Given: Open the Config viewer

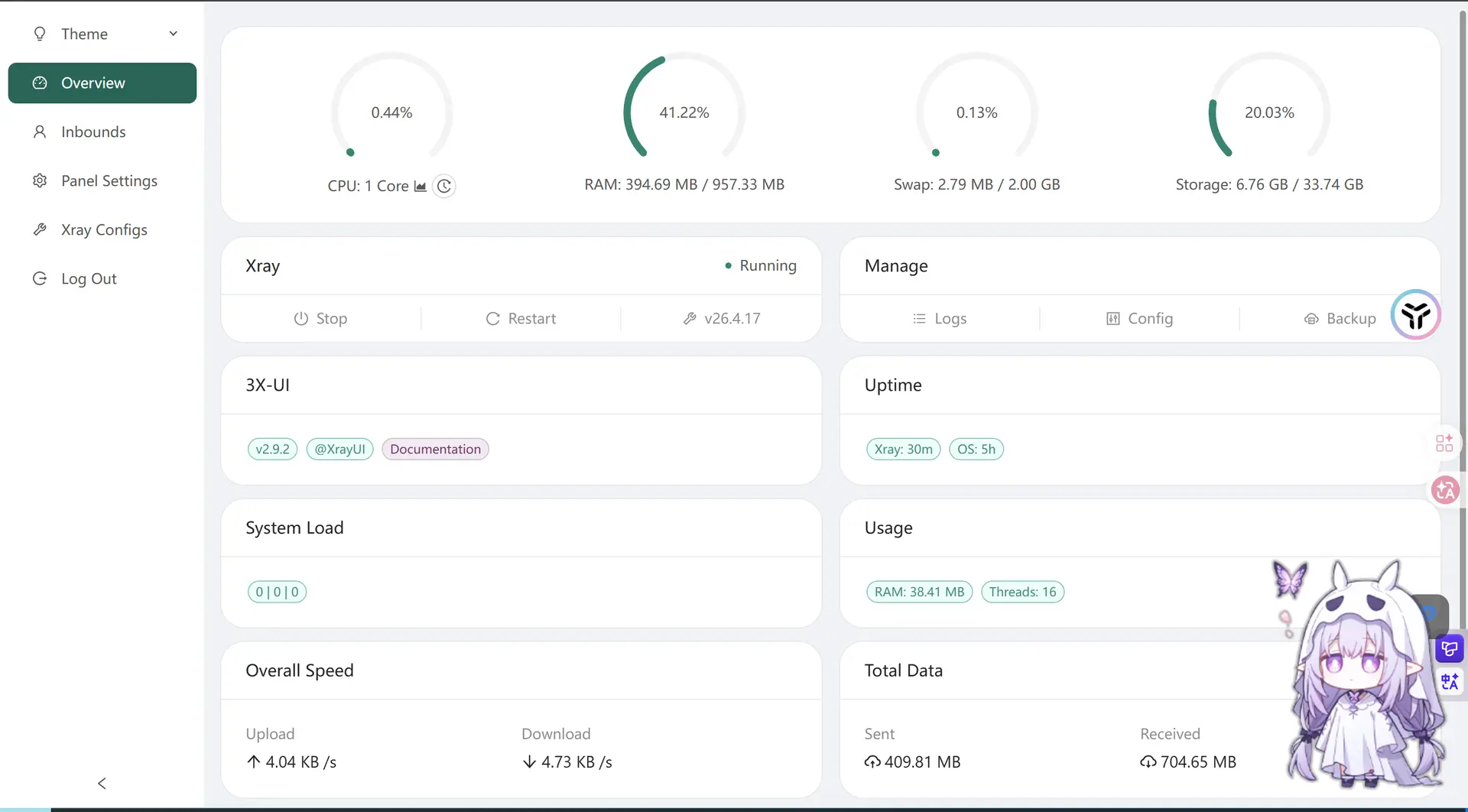Looking at the screenshot, I should click(1139, 318).
